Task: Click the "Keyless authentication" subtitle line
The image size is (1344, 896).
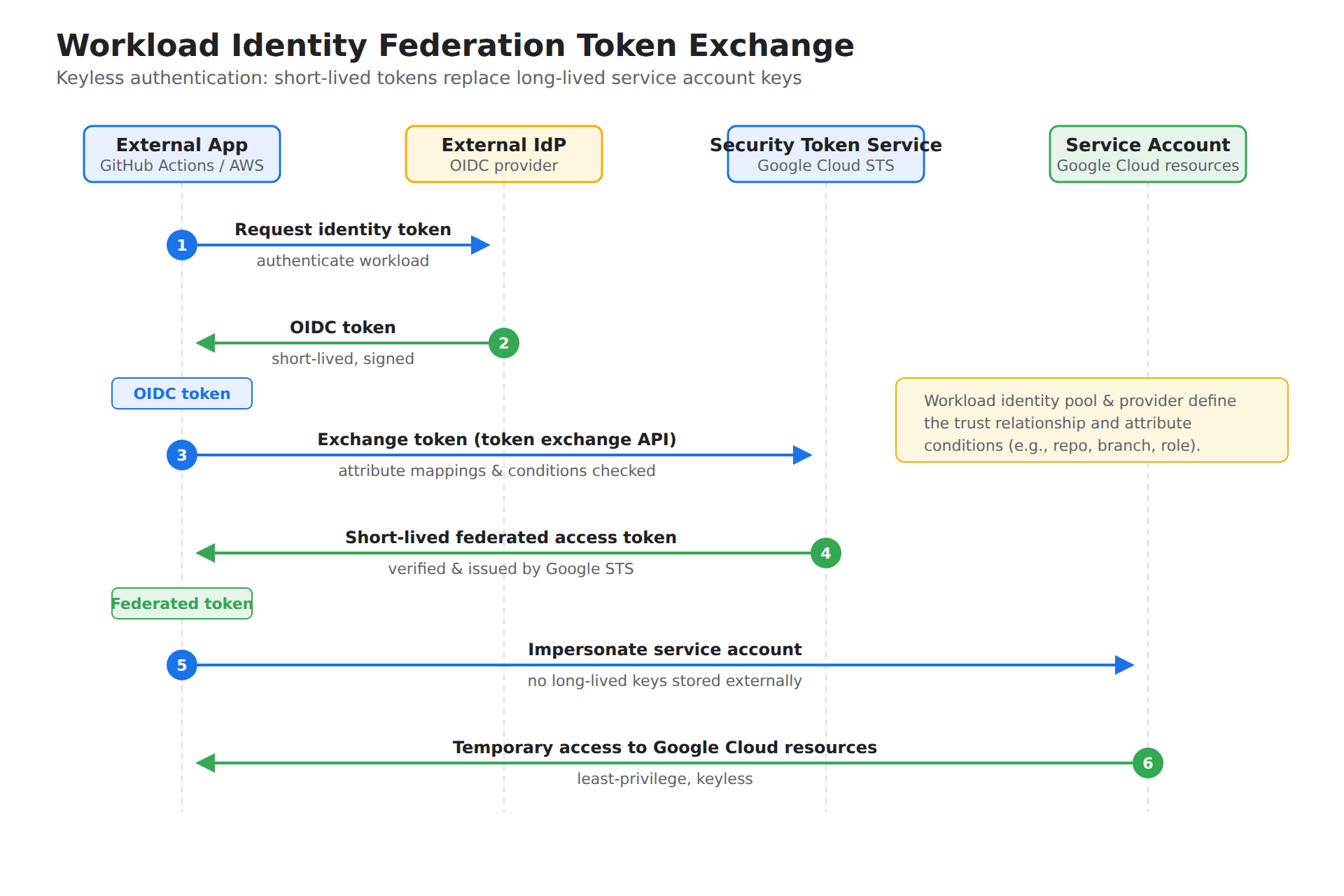Action: coord(428,78)
